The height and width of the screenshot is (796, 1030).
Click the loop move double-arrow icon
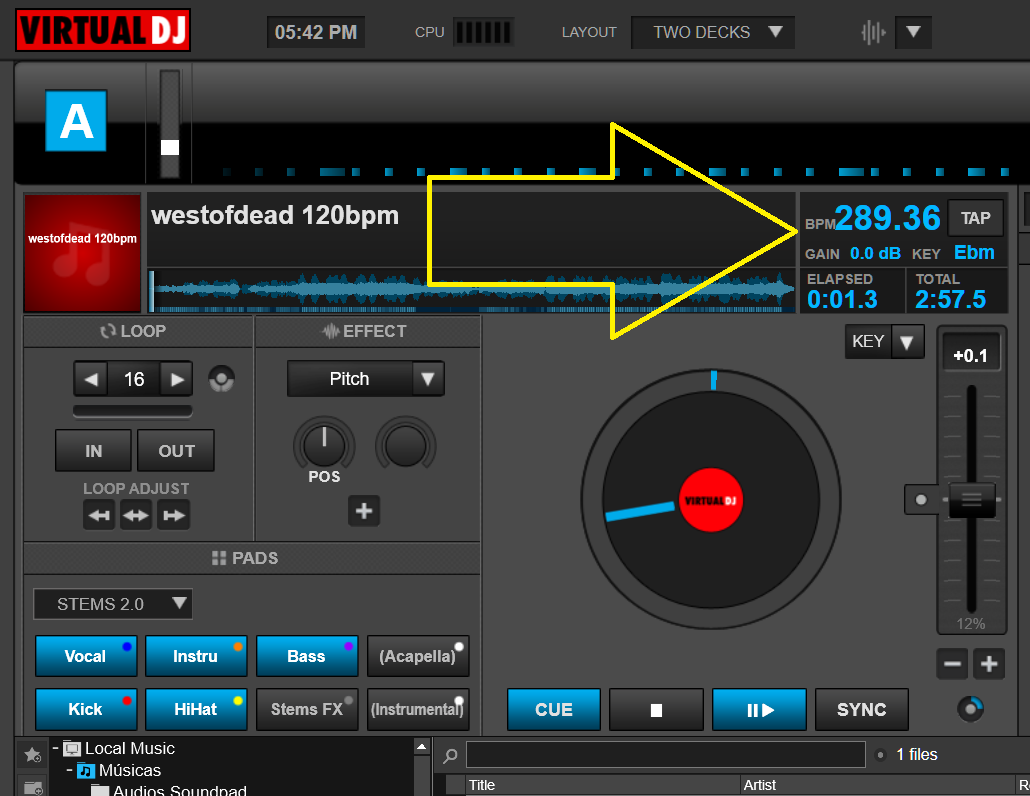point(136,515)
